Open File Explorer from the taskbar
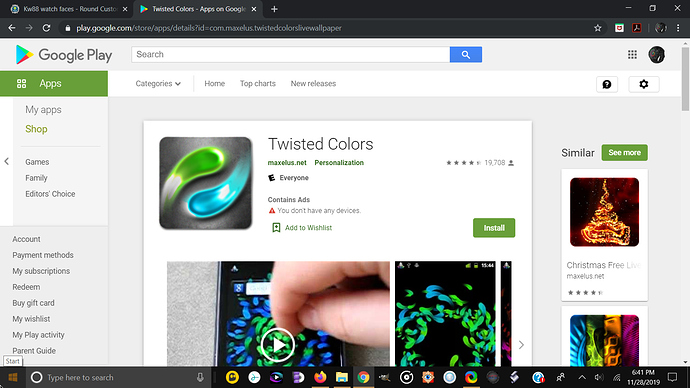This screenshot has width=690, height=388. point(341,377)
